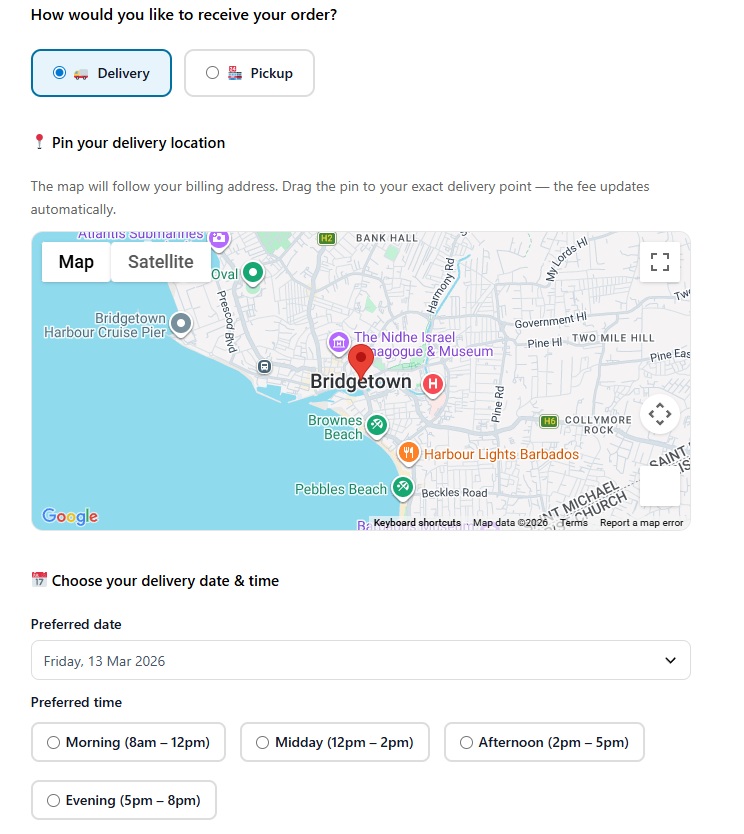Screen dimensions: 744x834
Task: Toggle fullscreen map view
Action: [659, 262]
